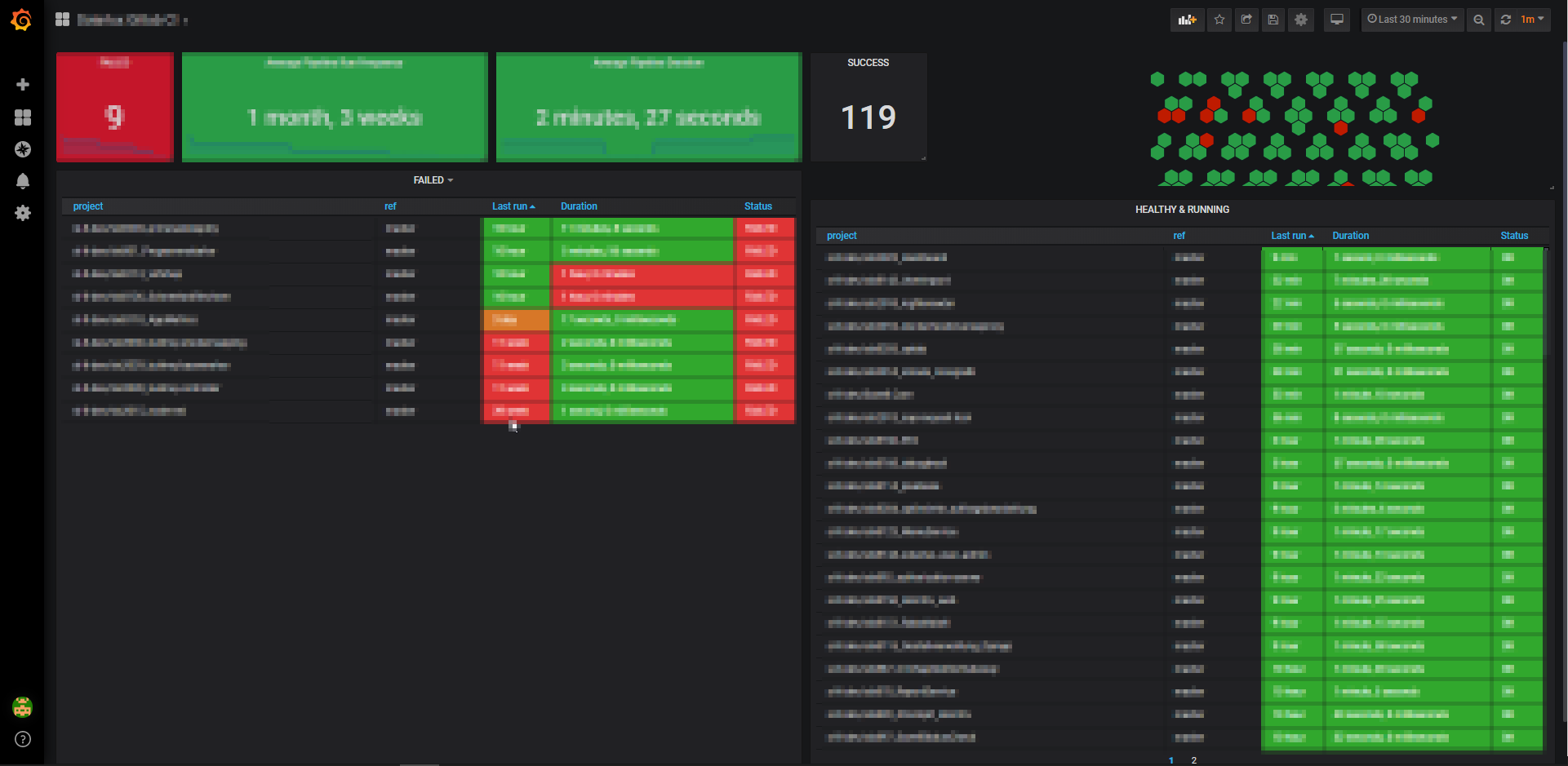This screenshot has width=1568, height=766.
Task: Click the Add panel toolbar icon
Action: tap(1187, 20)
